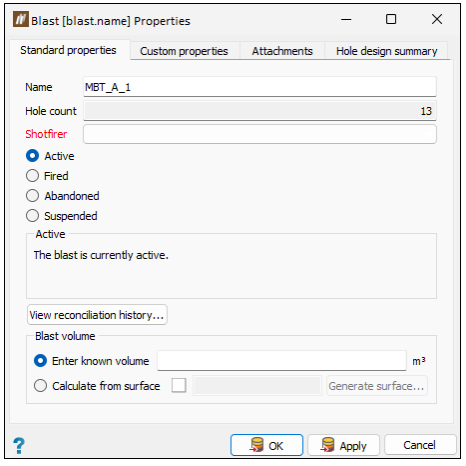Open View reconciliation history button

click(97, 315)
